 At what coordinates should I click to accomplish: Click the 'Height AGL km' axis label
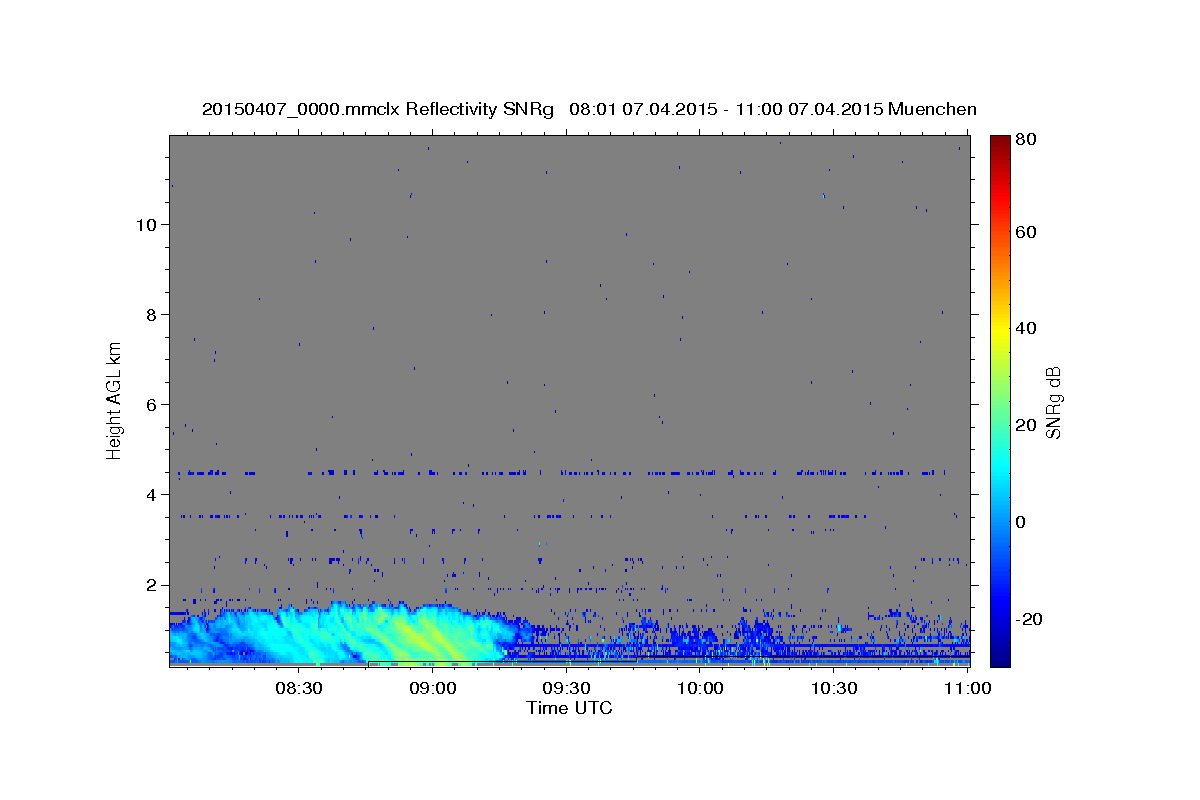coord(115,399)
